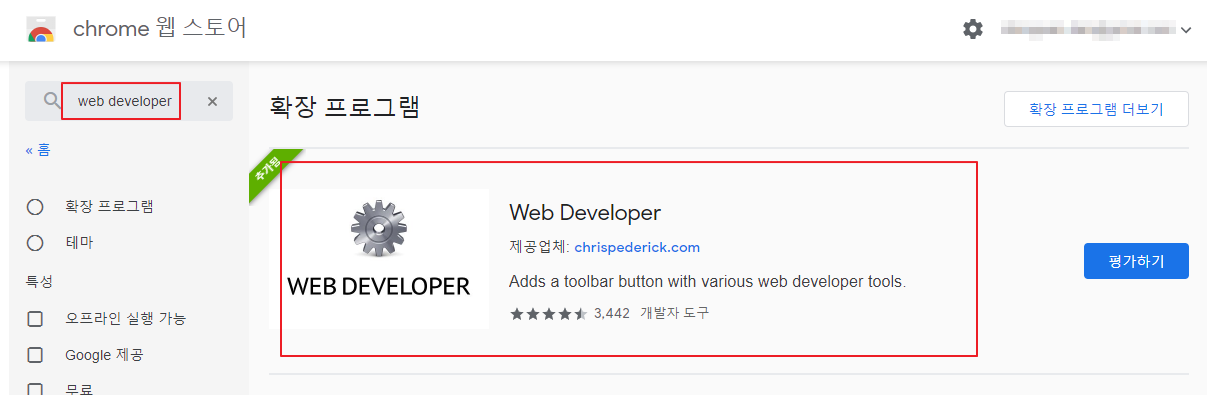Enable '오프라인 실행 가능' checkbox
The width and height of the screenshot is (1207, 395).
pyautogui.click(x=35, y=319)
